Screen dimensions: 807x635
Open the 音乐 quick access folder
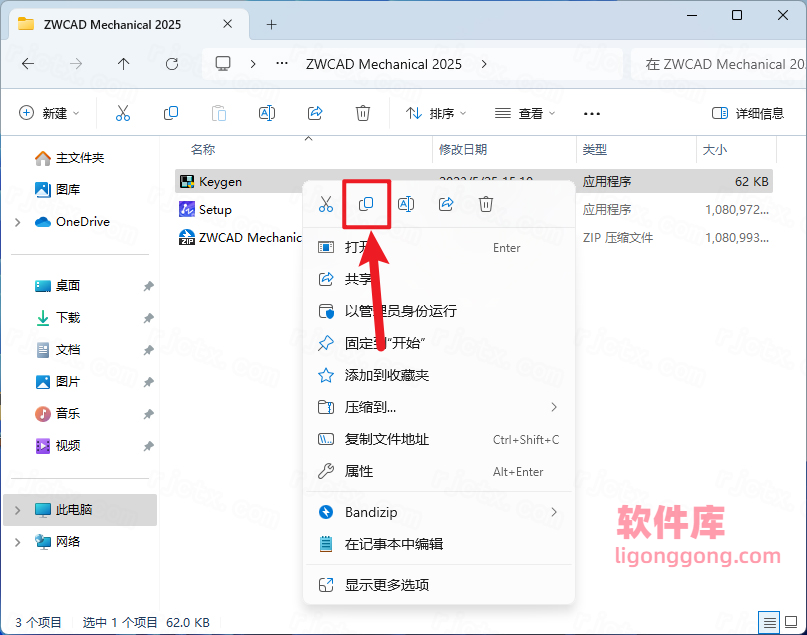coord(58,414)
